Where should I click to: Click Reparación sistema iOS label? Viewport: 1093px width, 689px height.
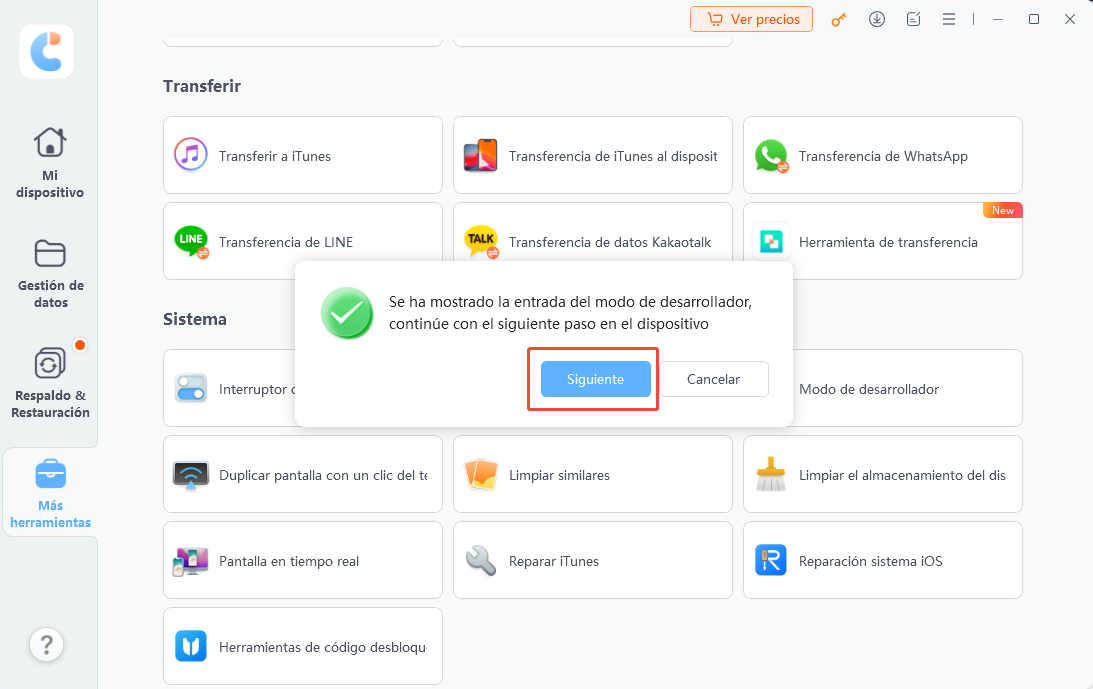871,561
